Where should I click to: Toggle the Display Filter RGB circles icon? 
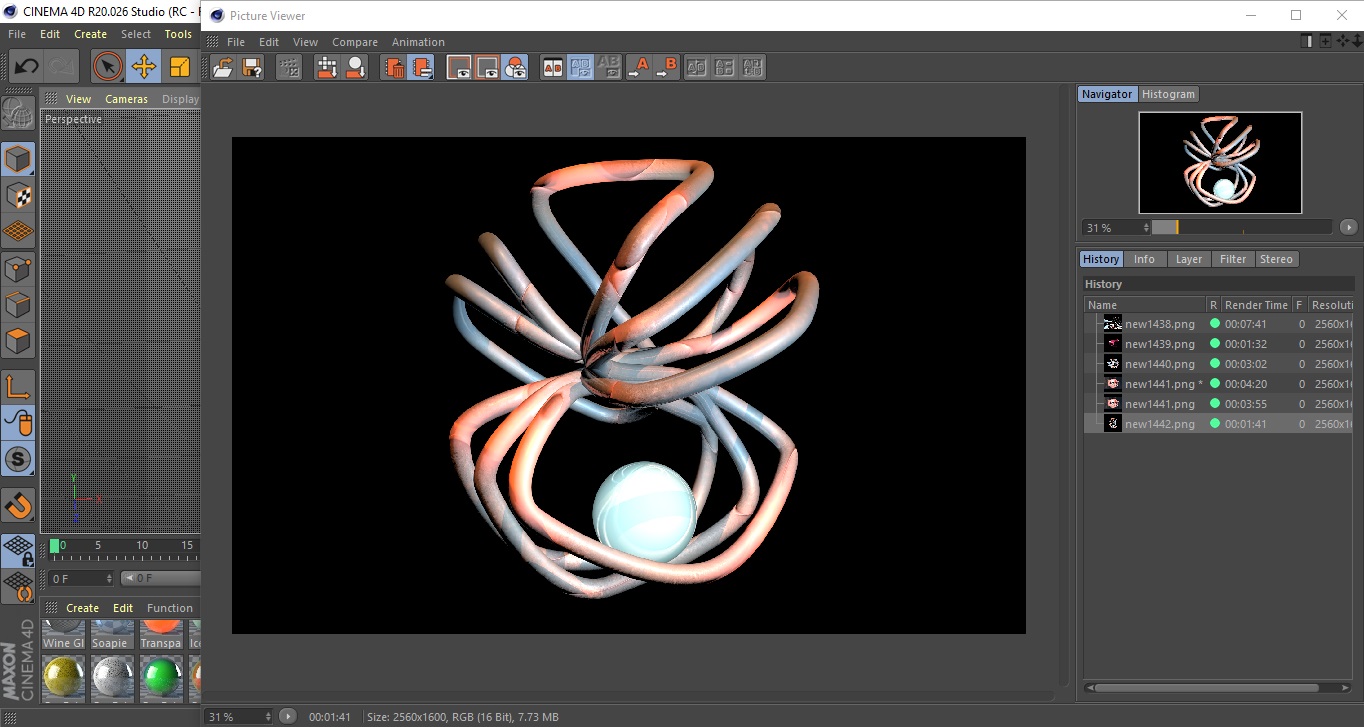coord(515,67)
